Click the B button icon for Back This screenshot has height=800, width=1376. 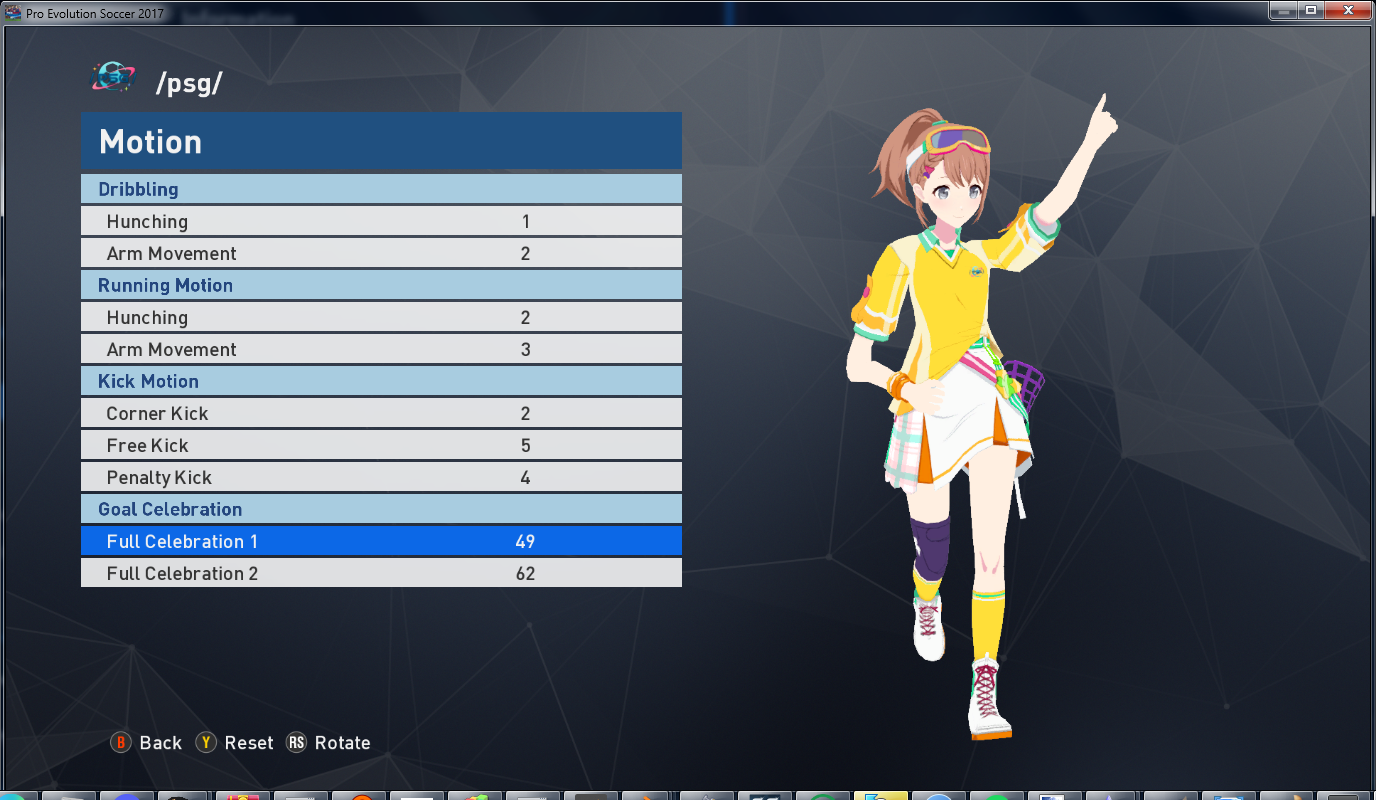pyautogui.click(x=121, y=742)
